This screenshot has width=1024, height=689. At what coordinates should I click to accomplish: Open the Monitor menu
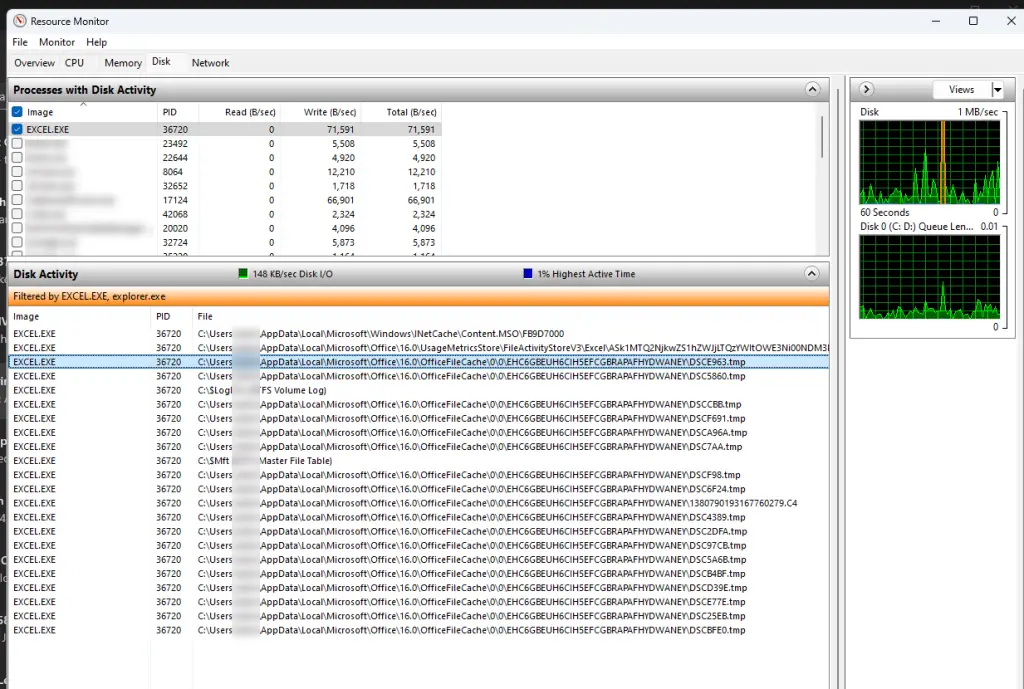coord(57,42)
